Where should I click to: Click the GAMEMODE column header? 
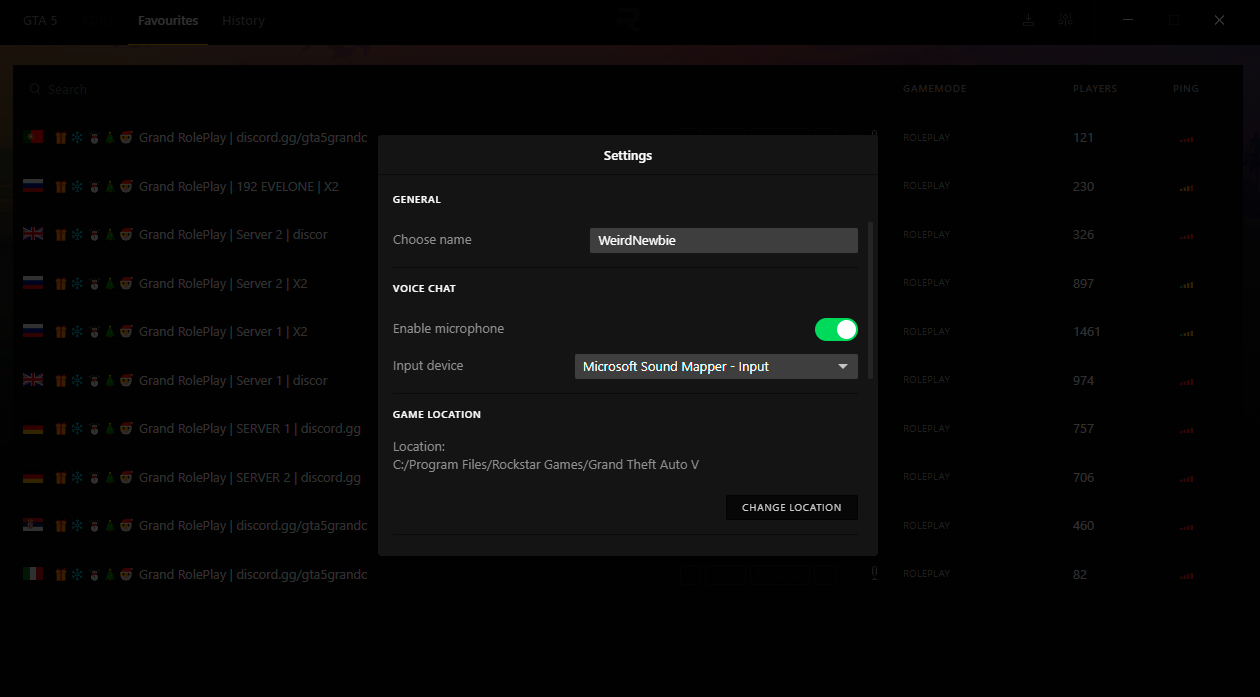pos(934,89)
